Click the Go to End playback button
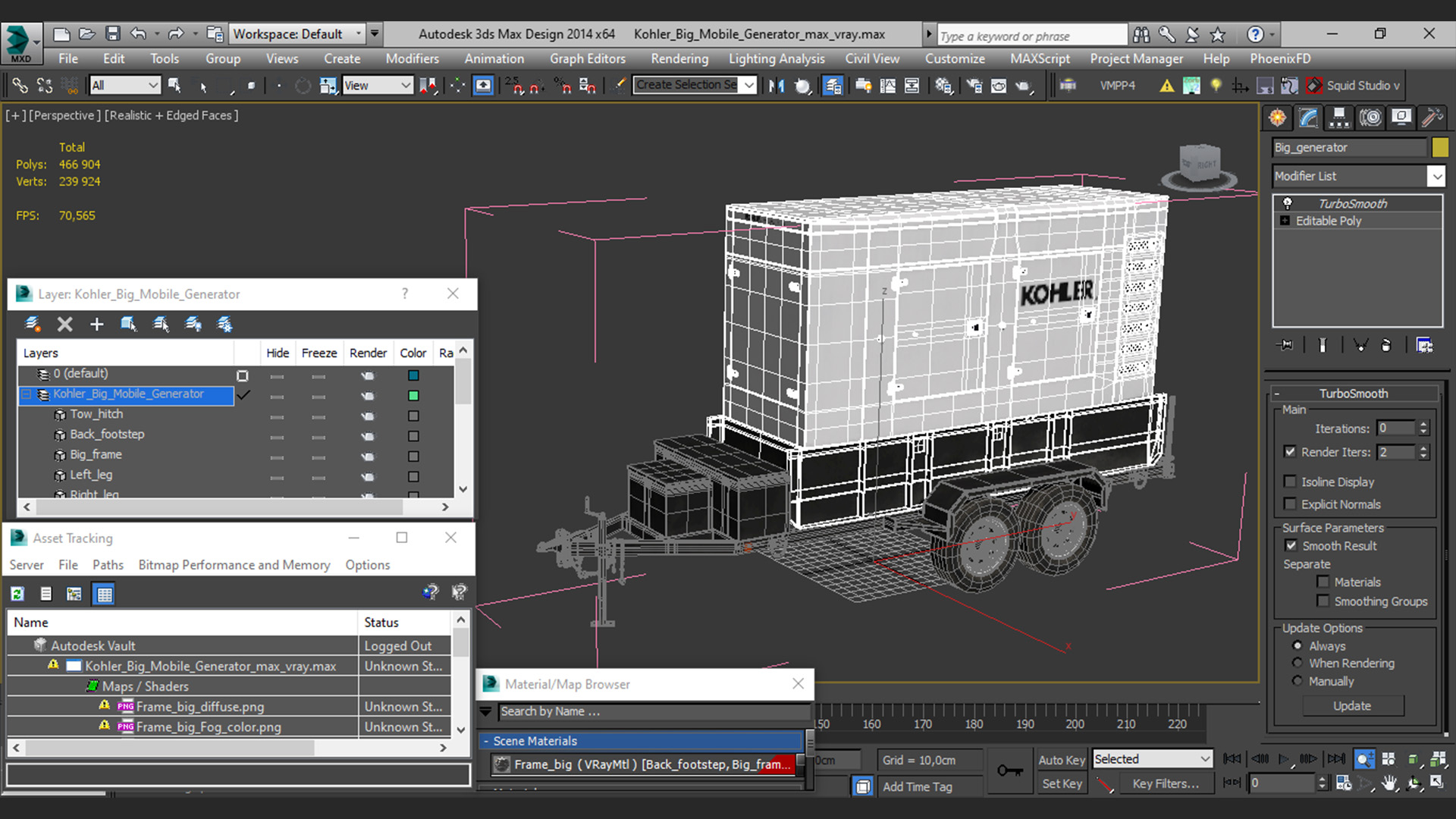Image resolution: width=1456 pixels, height=819 pixels. click(1336, 759)
